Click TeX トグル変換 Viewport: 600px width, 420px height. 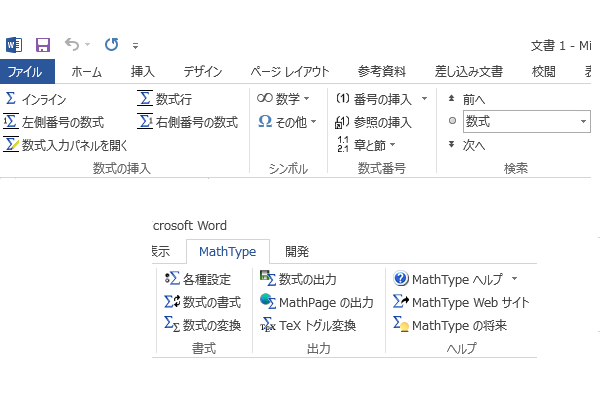coord(308,325)
